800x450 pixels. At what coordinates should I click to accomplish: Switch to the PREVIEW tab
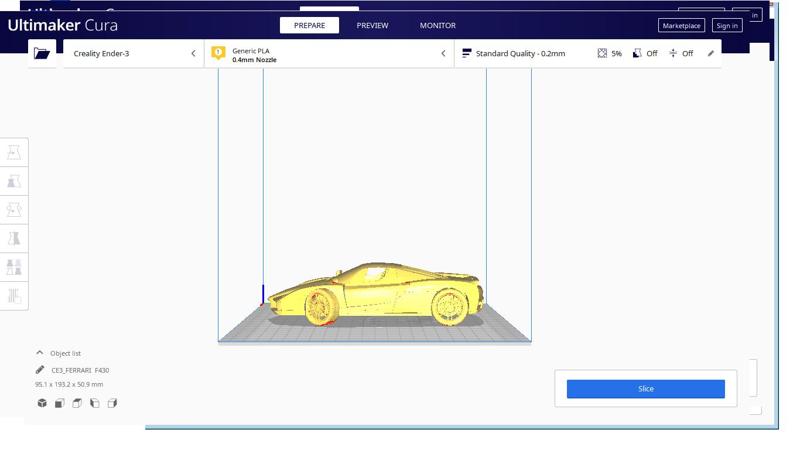(372, 25)
